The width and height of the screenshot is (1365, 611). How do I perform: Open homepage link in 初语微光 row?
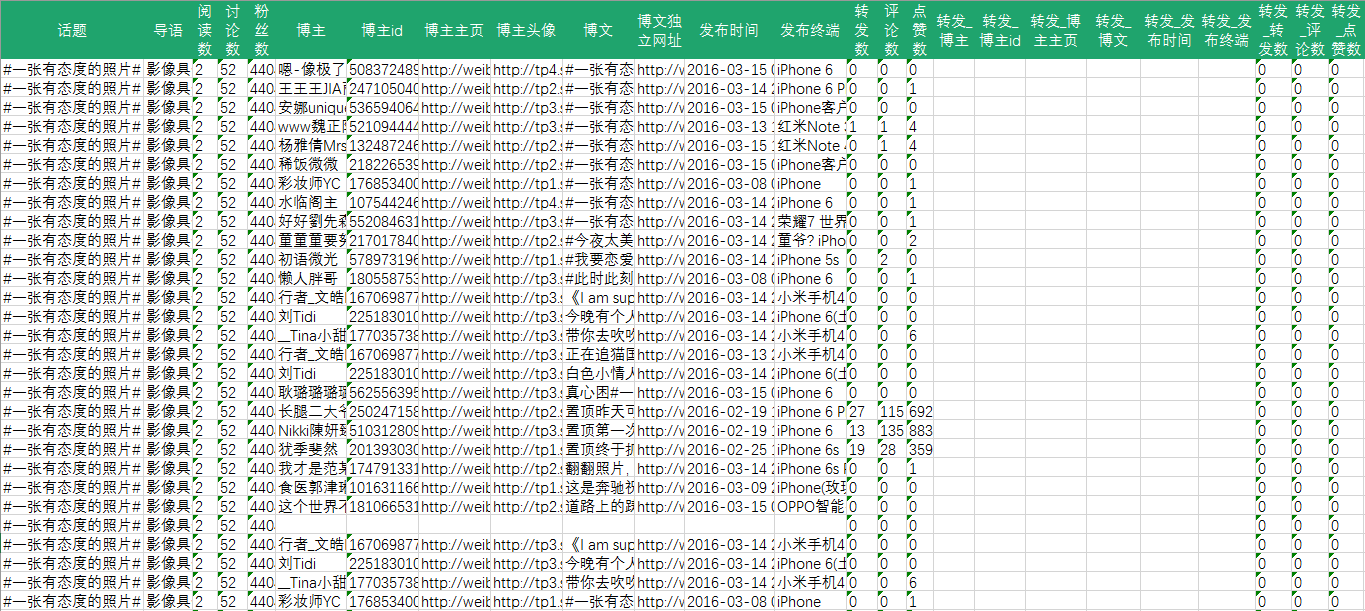[454, 260]
